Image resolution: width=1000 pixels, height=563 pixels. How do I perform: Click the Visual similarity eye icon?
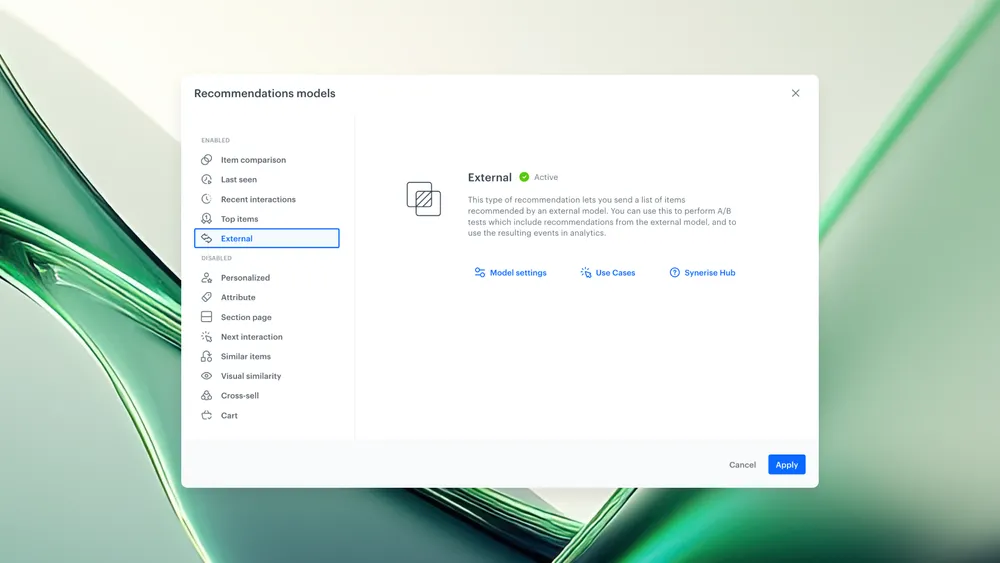pyautogui.click(x=207, y=376)
